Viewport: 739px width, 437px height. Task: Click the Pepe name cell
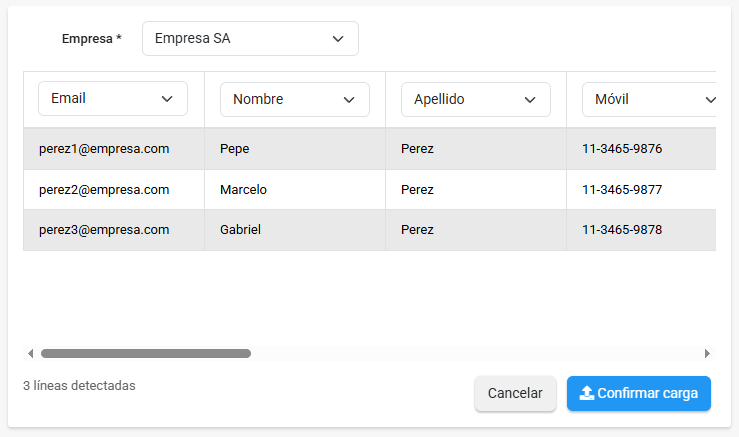pyautogui.click(x=235, y=149)
